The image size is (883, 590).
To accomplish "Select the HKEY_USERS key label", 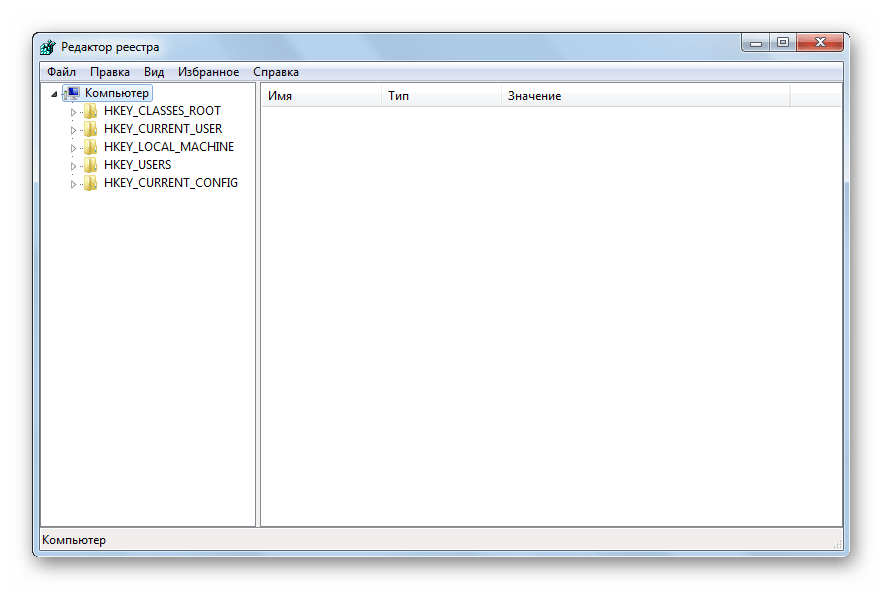I will [137, 165].
